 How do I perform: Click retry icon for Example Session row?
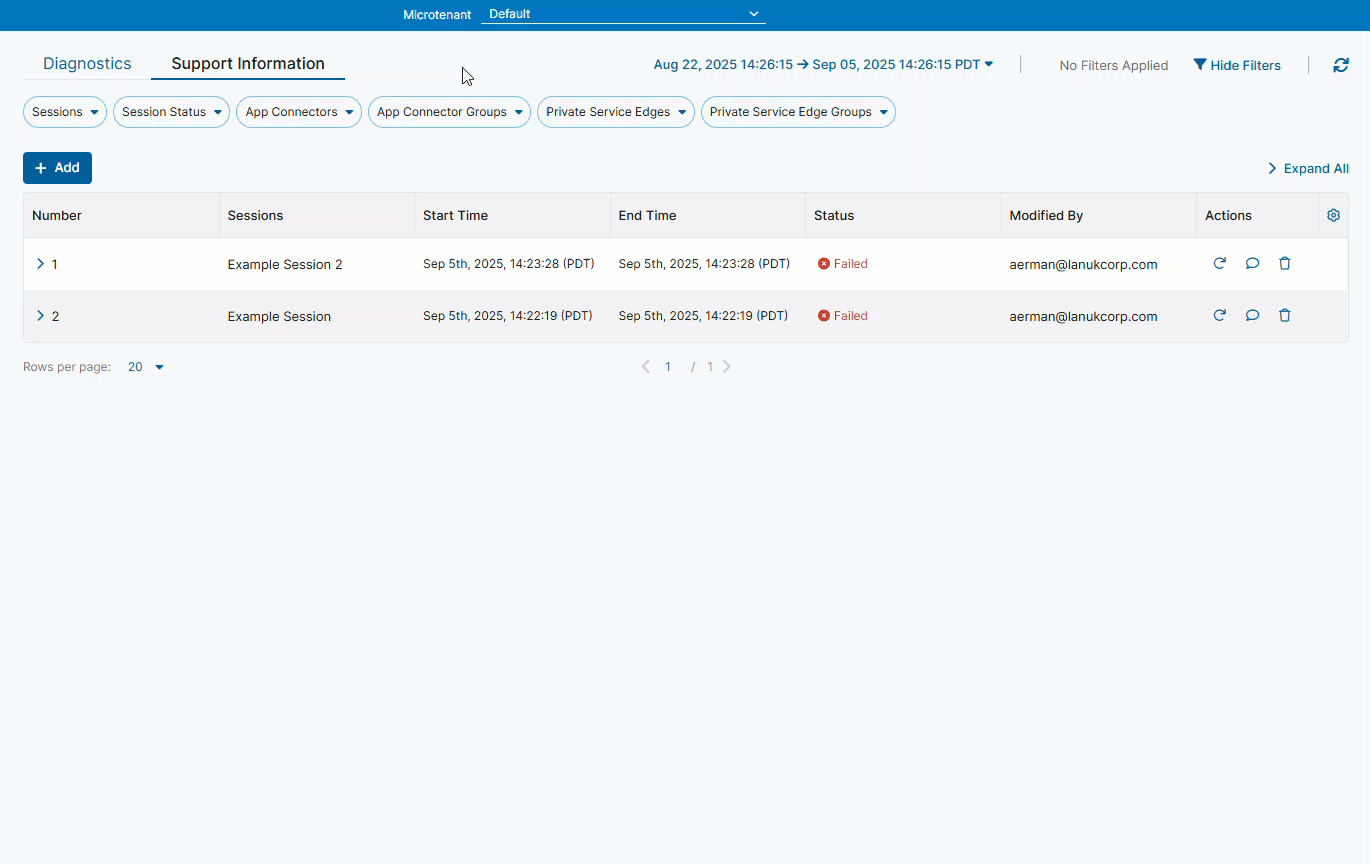(x=1219, y=316)
